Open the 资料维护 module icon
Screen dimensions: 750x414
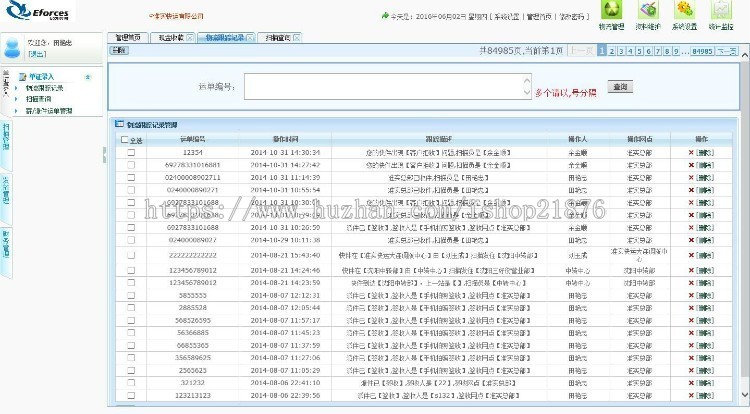(x=648, y=11)
